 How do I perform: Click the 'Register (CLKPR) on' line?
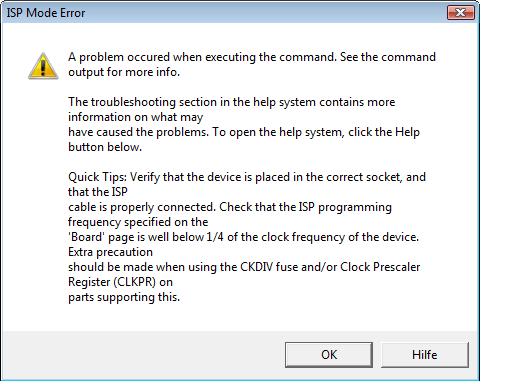pos(120,282)
